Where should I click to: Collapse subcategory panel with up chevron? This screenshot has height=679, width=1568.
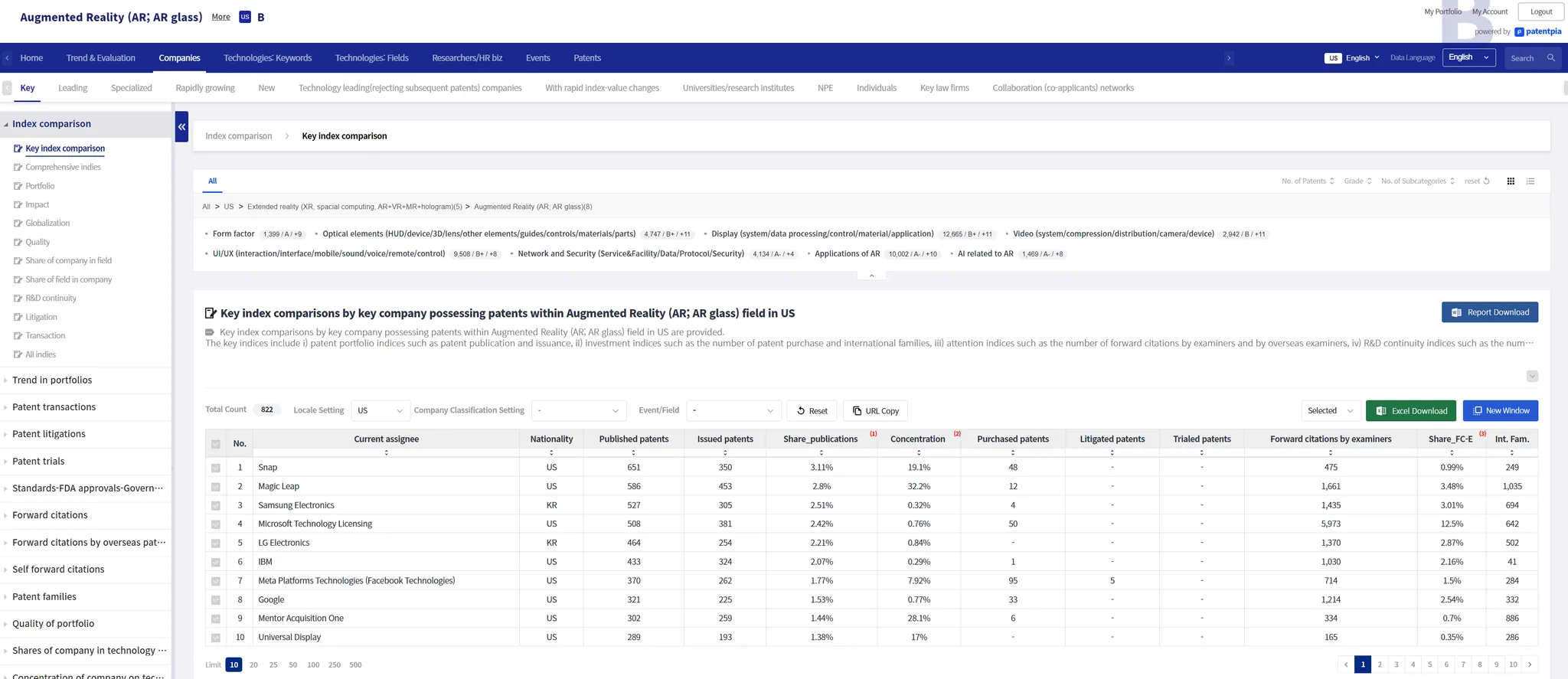(x=871, y=276)
